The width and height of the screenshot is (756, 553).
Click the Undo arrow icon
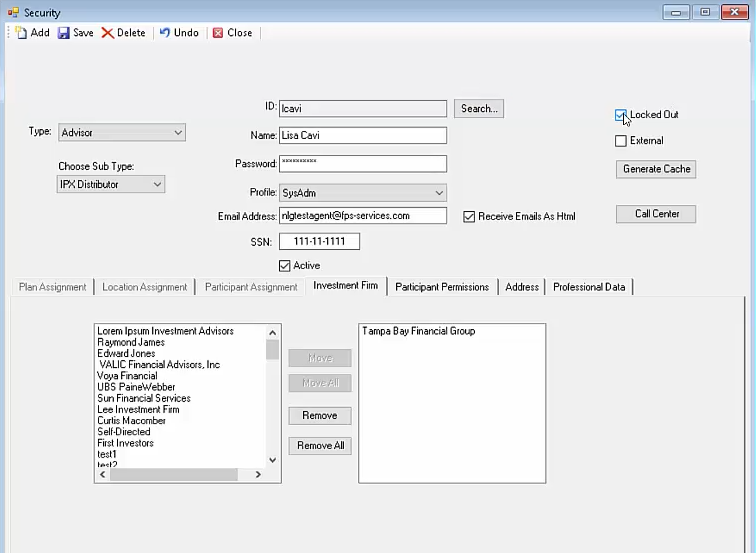tap(165, 33)
